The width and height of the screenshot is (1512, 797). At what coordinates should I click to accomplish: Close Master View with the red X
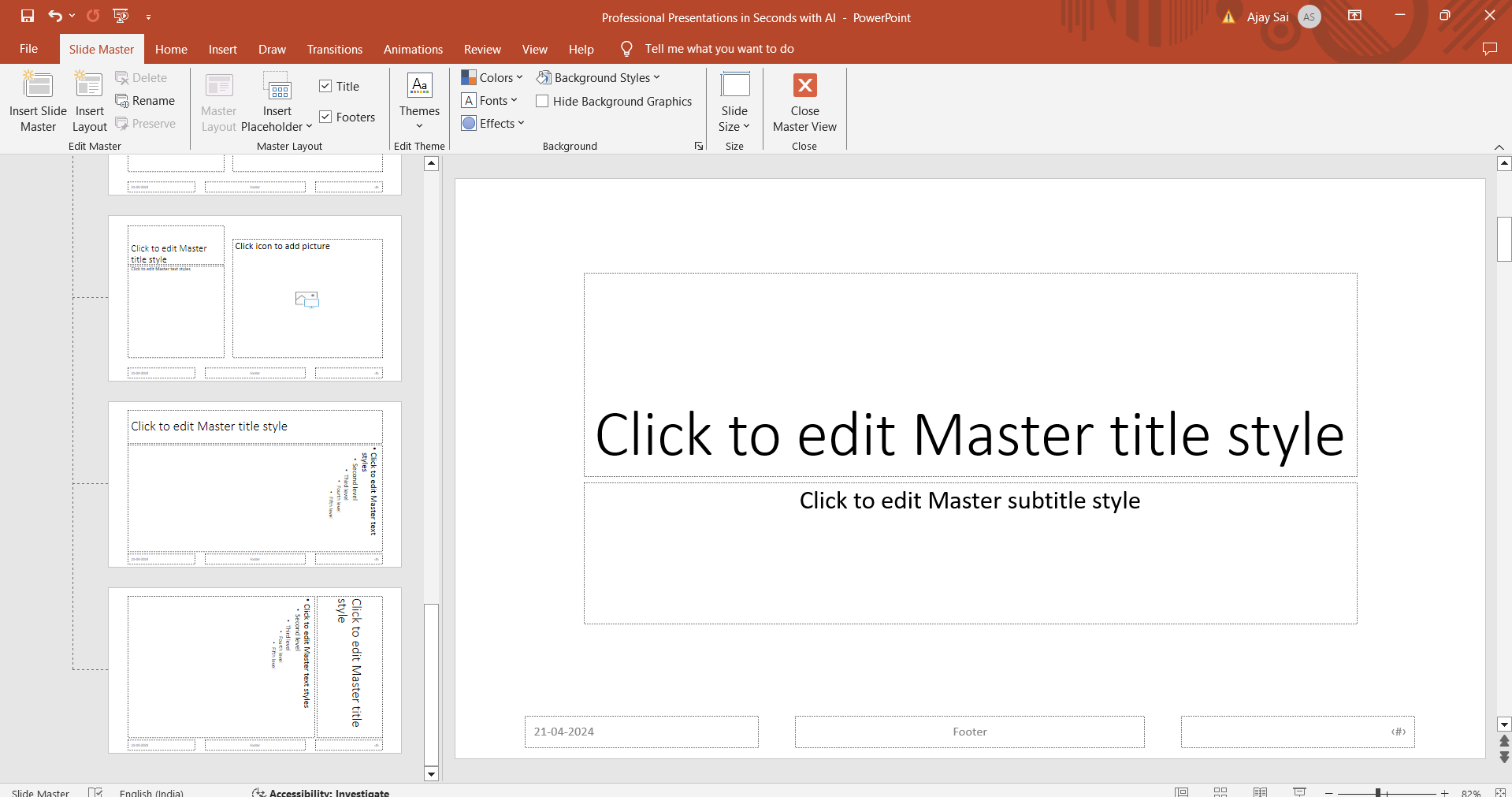pos(804,85)
